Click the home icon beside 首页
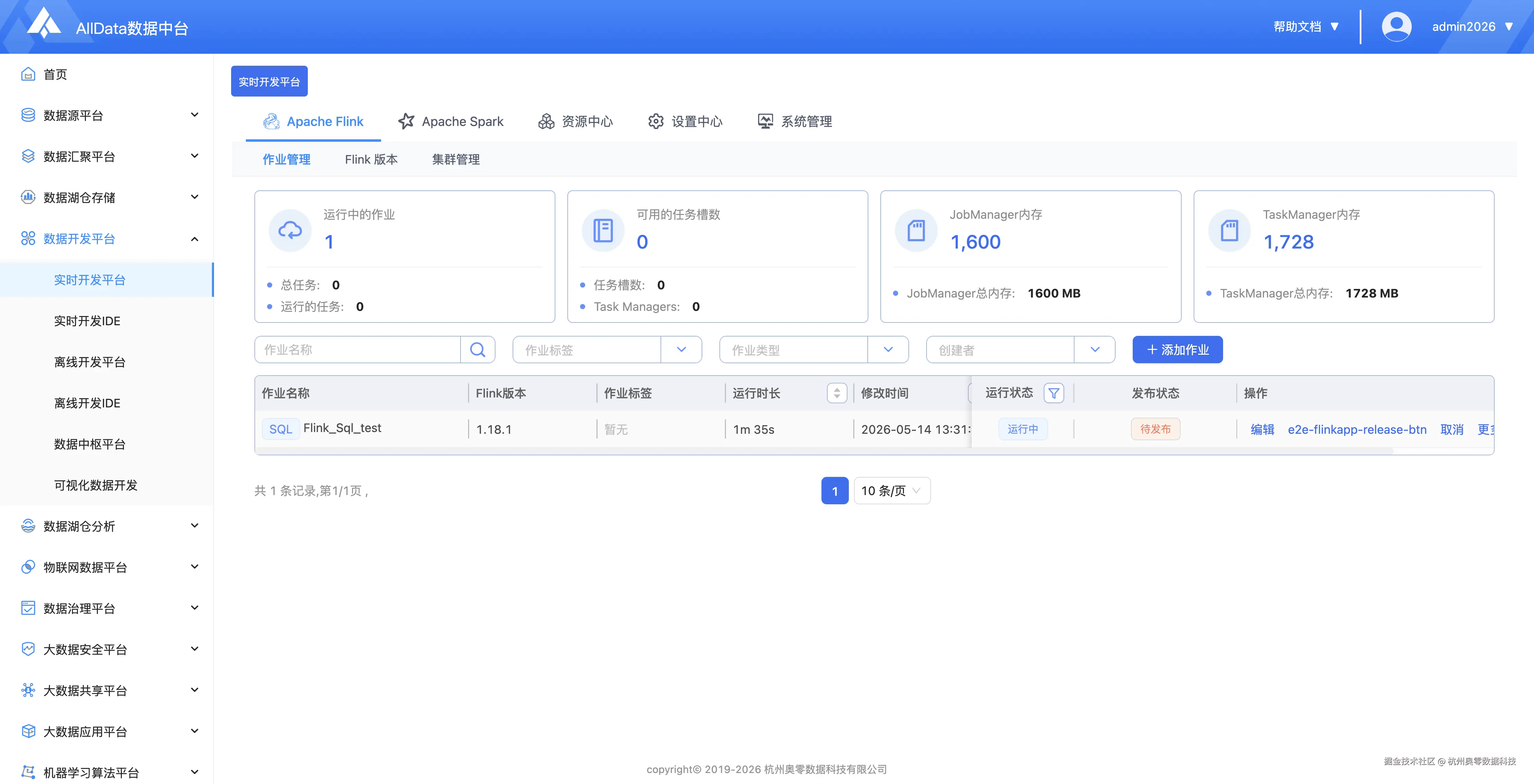Screen dimensions: 1534x784 pyautogui.click(x=28, y=74)
